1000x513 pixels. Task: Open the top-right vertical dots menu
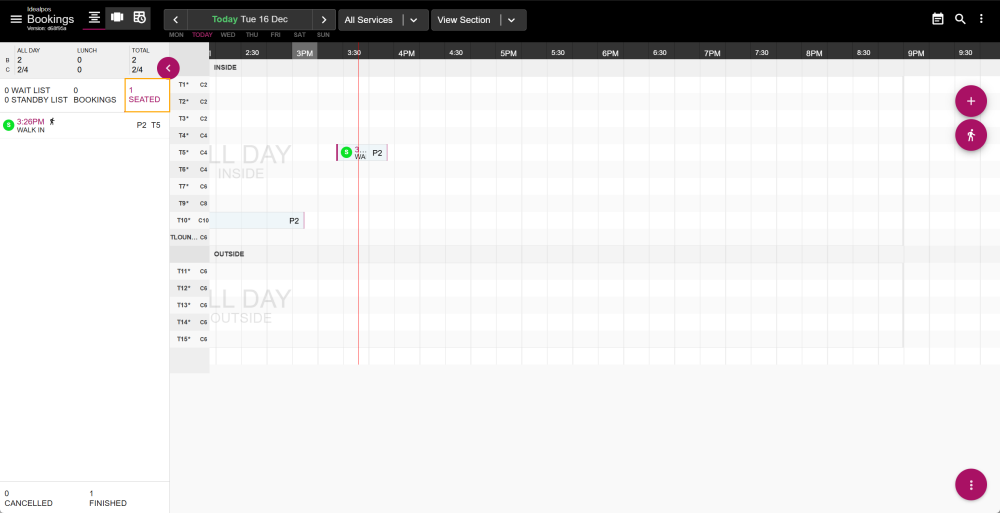click(982, 19)
